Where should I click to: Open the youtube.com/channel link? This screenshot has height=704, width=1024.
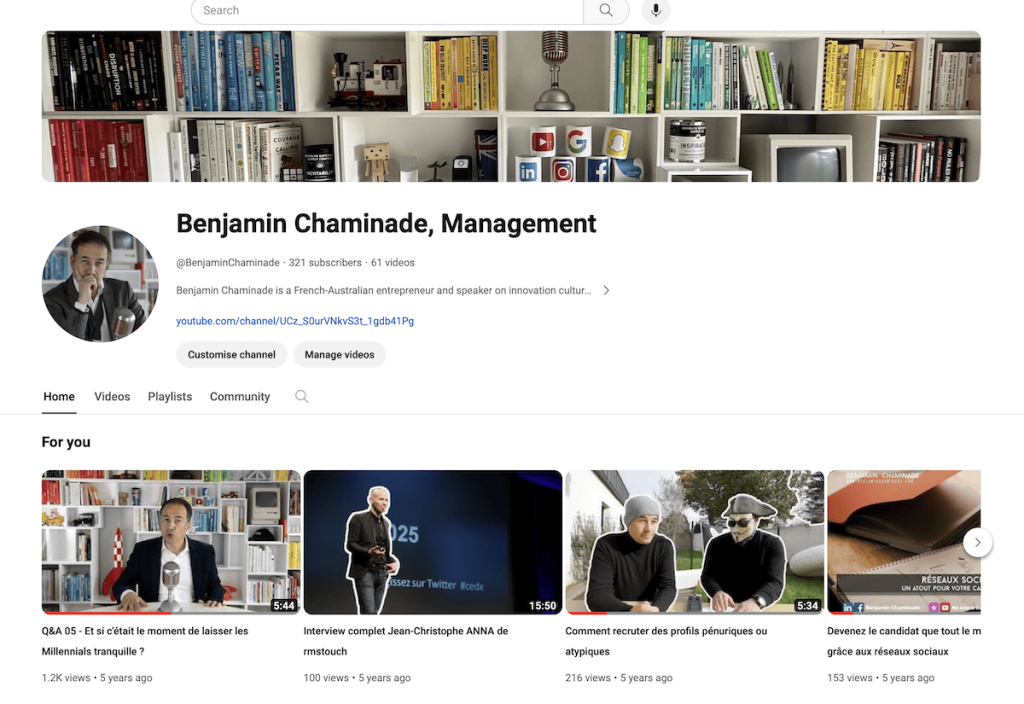(295, 321)
